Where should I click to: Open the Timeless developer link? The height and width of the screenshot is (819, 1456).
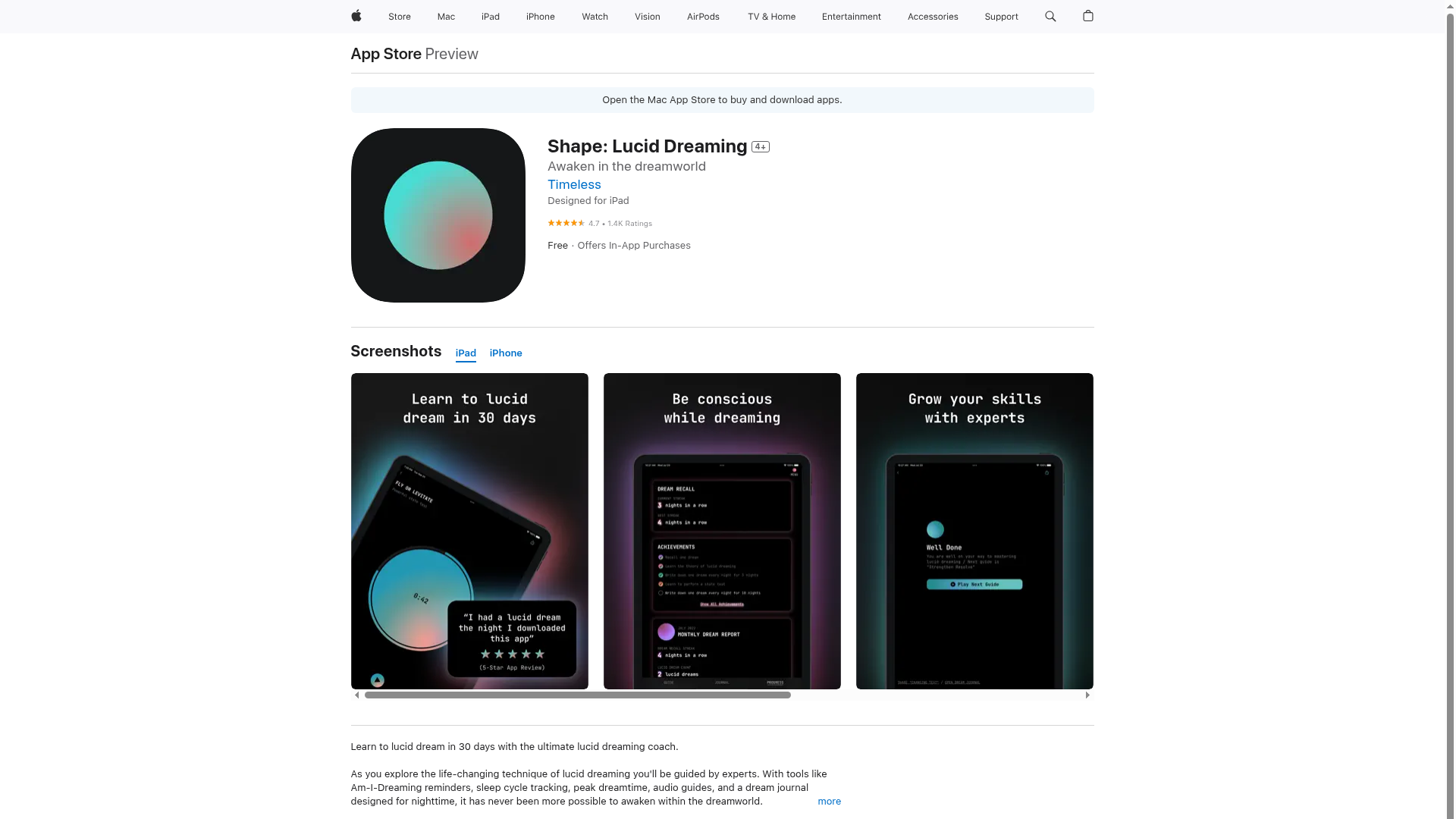(x=574, y=184)
